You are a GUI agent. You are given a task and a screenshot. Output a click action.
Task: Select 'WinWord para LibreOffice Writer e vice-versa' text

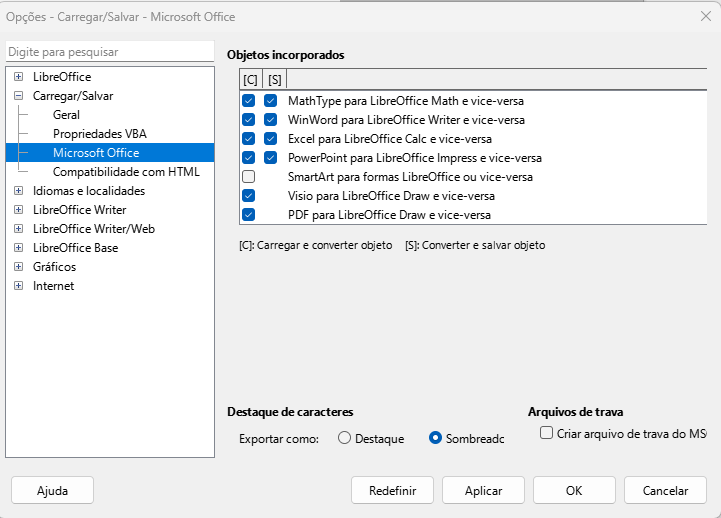coord(406,120)
